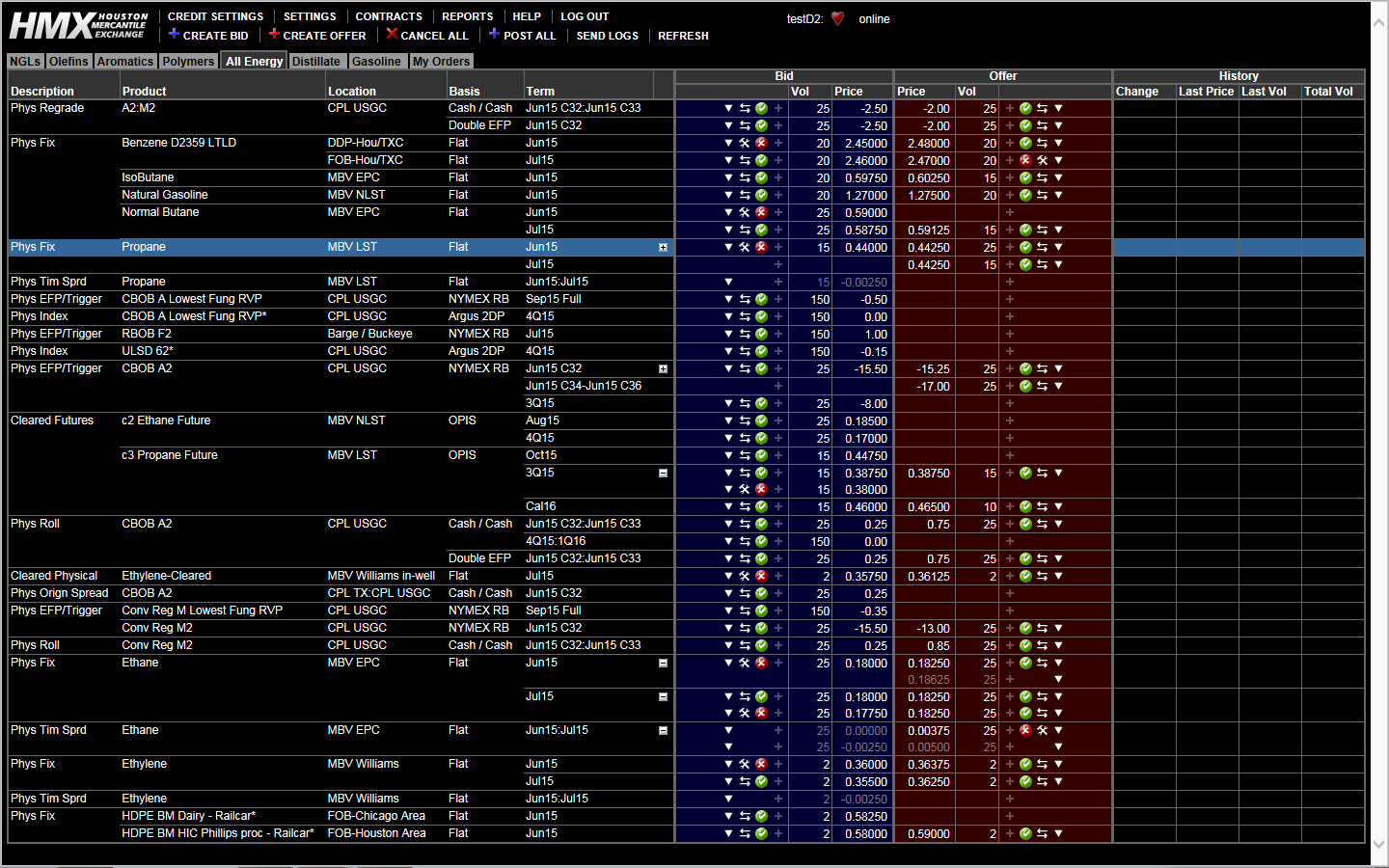The height and width of the screenshot is (868, 1389).
Task: Open bid dropdown on the RBOB F2 1.00 row
Action: coord(728,334)
